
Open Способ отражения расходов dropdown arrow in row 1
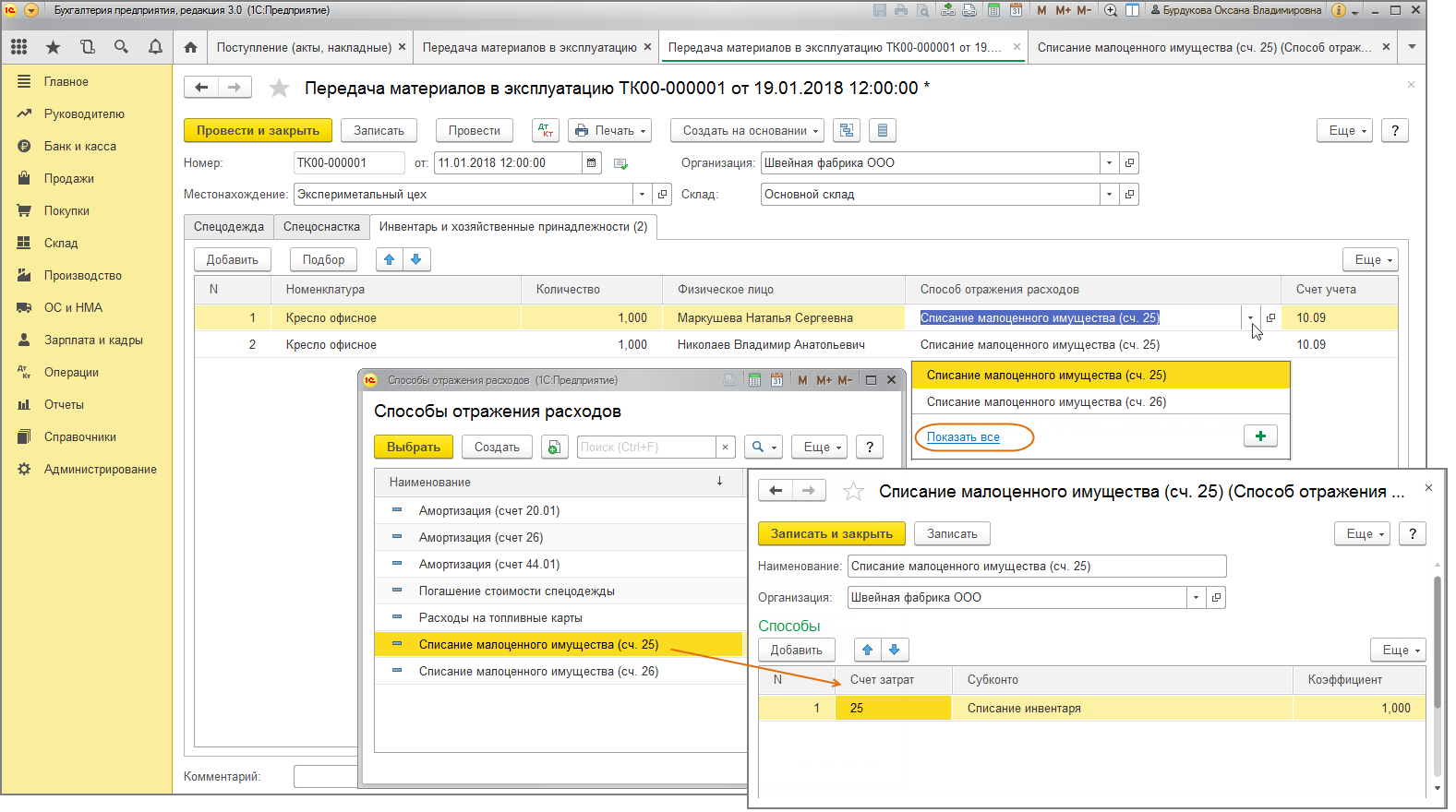(1250, 318)
